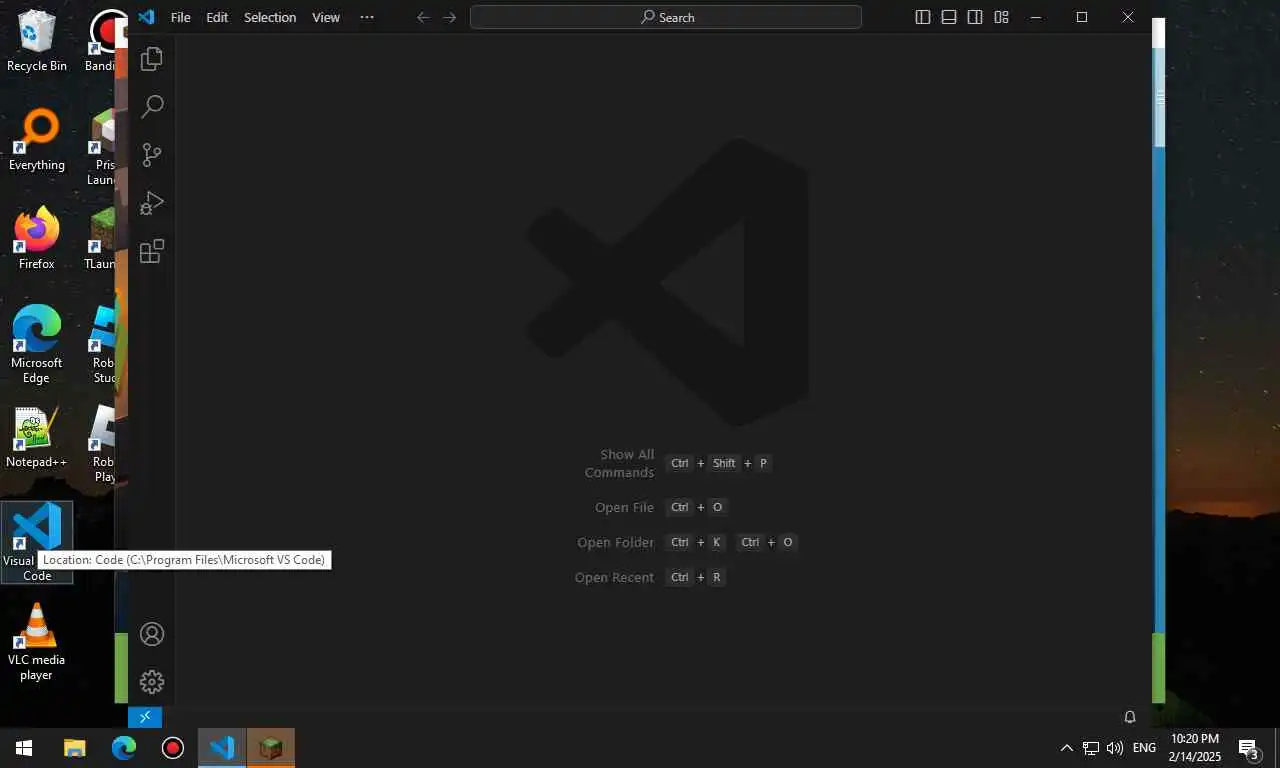This screenshot has height=768, width=1280.
Task: Open the Windows action center notifications
Action: tap(1248, 747)
